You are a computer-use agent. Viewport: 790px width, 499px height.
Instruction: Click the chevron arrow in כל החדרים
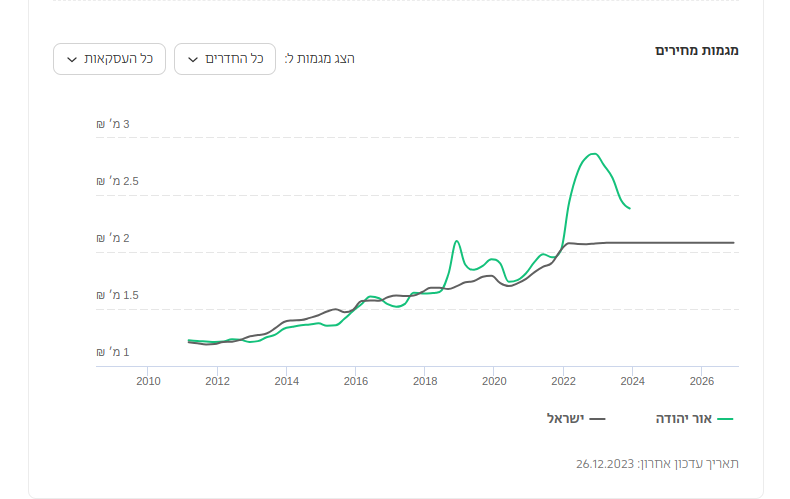pyautogui.click(x=193, y=59)
